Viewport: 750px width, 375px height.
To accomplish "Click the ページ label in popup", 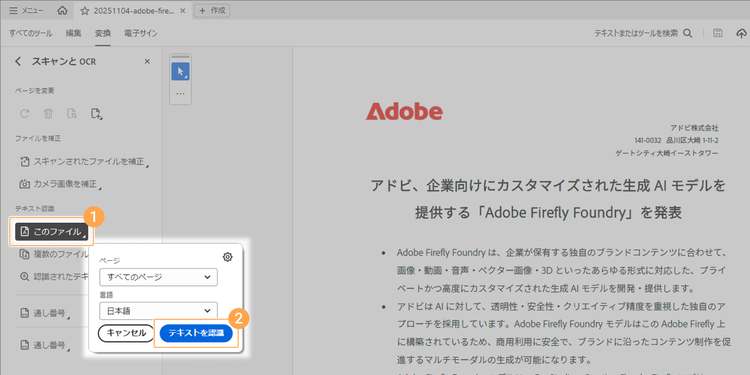I will coord(110,261).
